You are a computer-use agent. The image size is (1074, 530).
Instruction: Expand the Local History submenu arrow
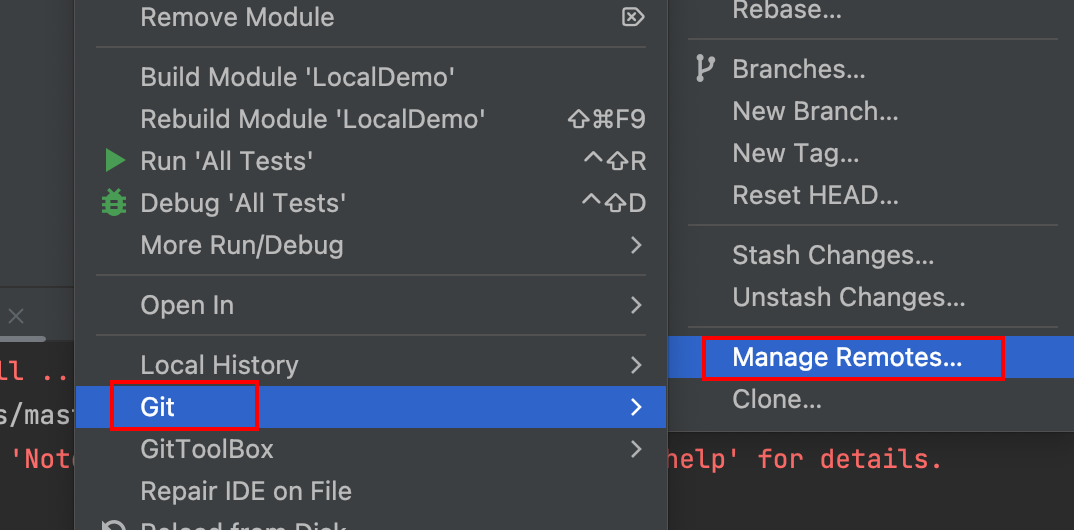(x=636, y=365)
